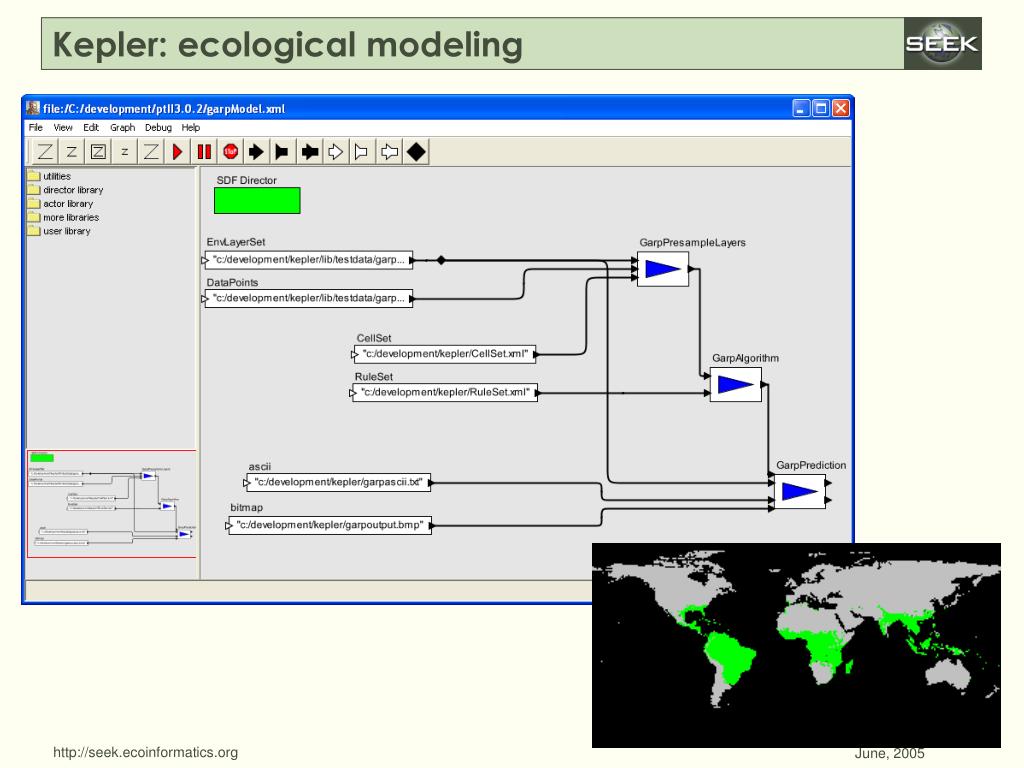This screenshot has width=1024, height=768.
Task: Minimize the garpModel.xml window
Action: [x=801, y=108]
